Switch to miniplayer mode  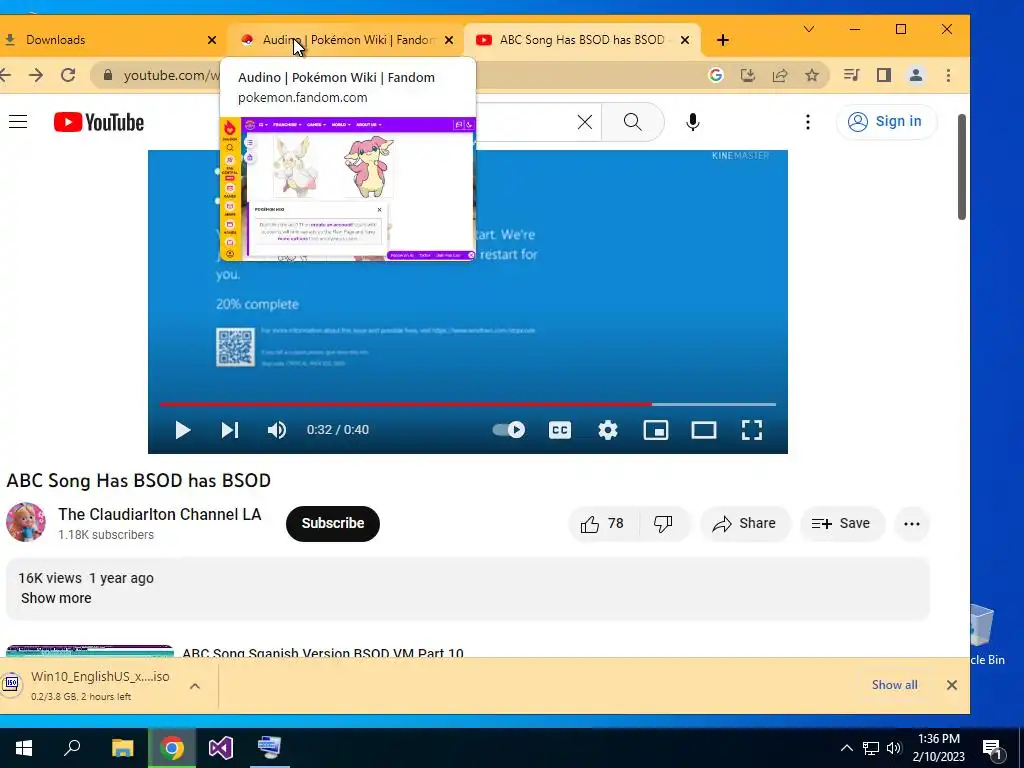656,430
